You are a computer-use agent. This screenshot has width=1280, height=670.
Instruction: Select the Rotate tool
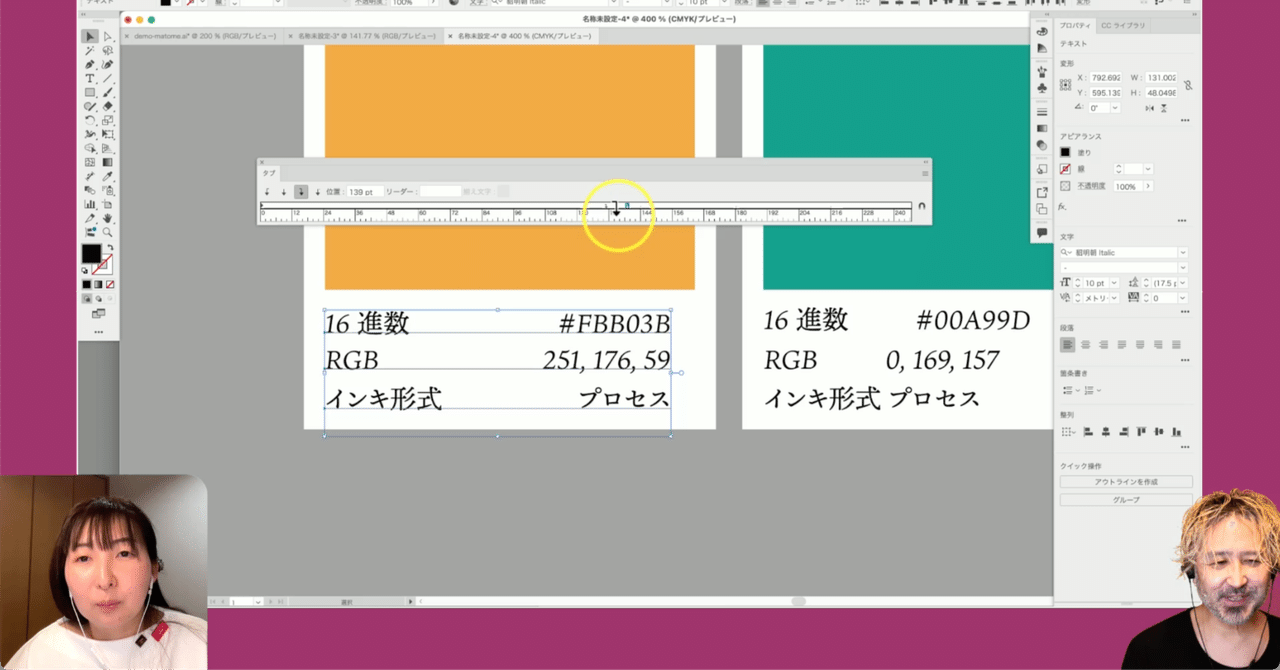89,120
